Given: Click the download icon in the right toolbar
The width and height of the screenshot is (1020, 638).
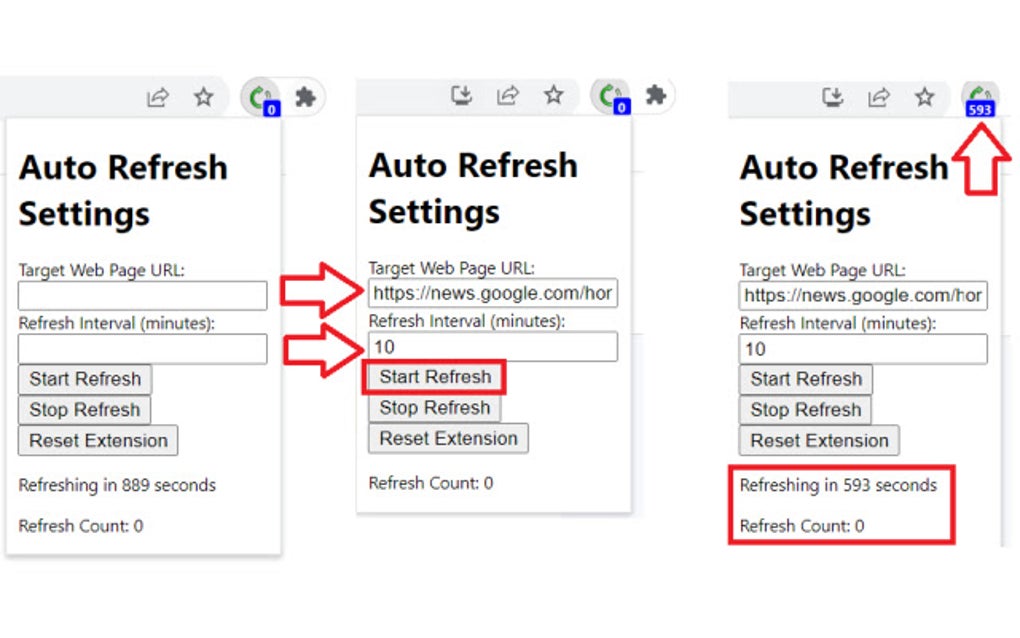Looking at the screenshot, I should [832, 97].
